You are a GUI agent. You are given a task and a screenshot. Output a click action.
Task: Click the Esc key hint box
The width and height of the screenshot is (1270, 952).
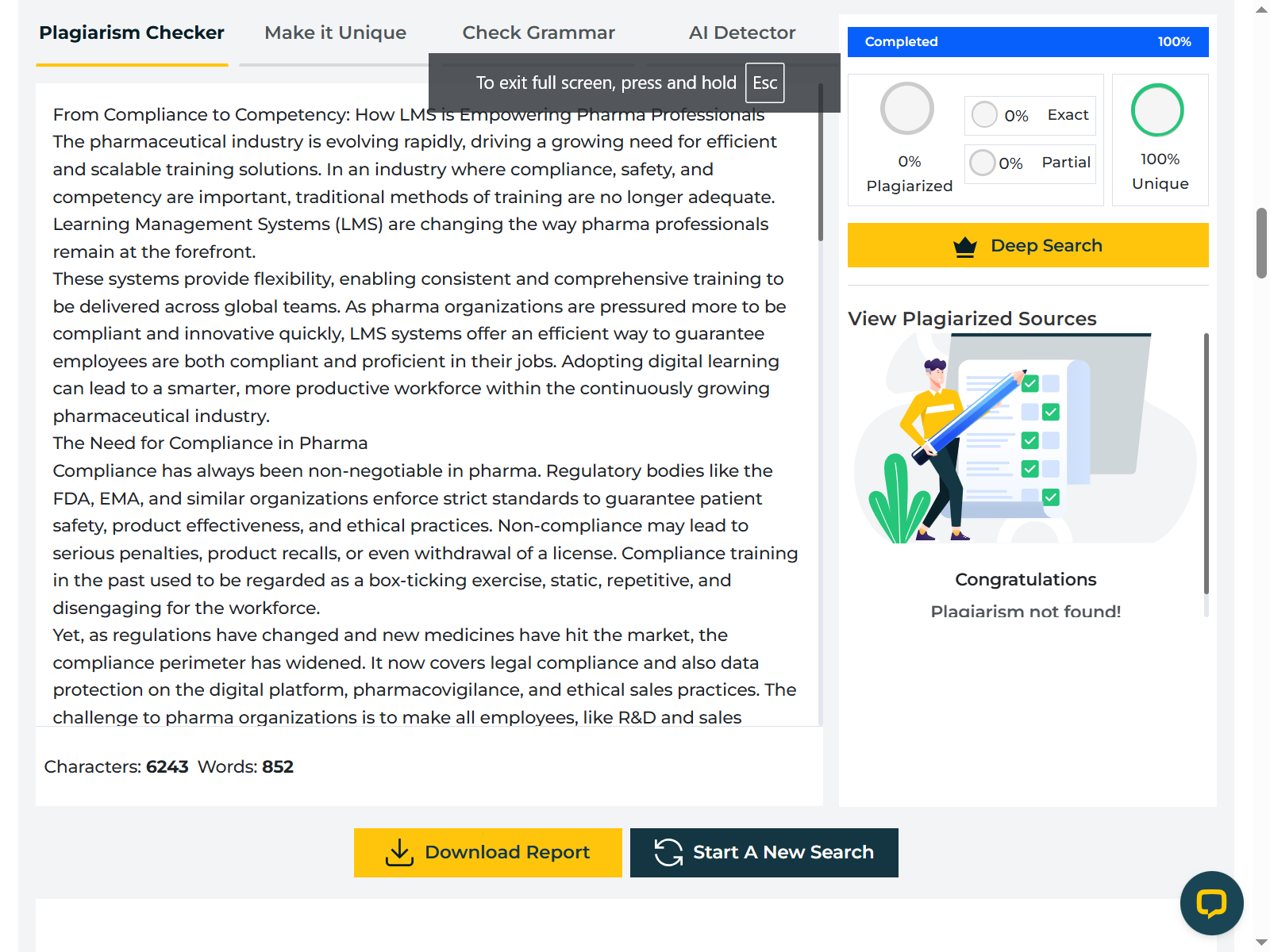764,83
